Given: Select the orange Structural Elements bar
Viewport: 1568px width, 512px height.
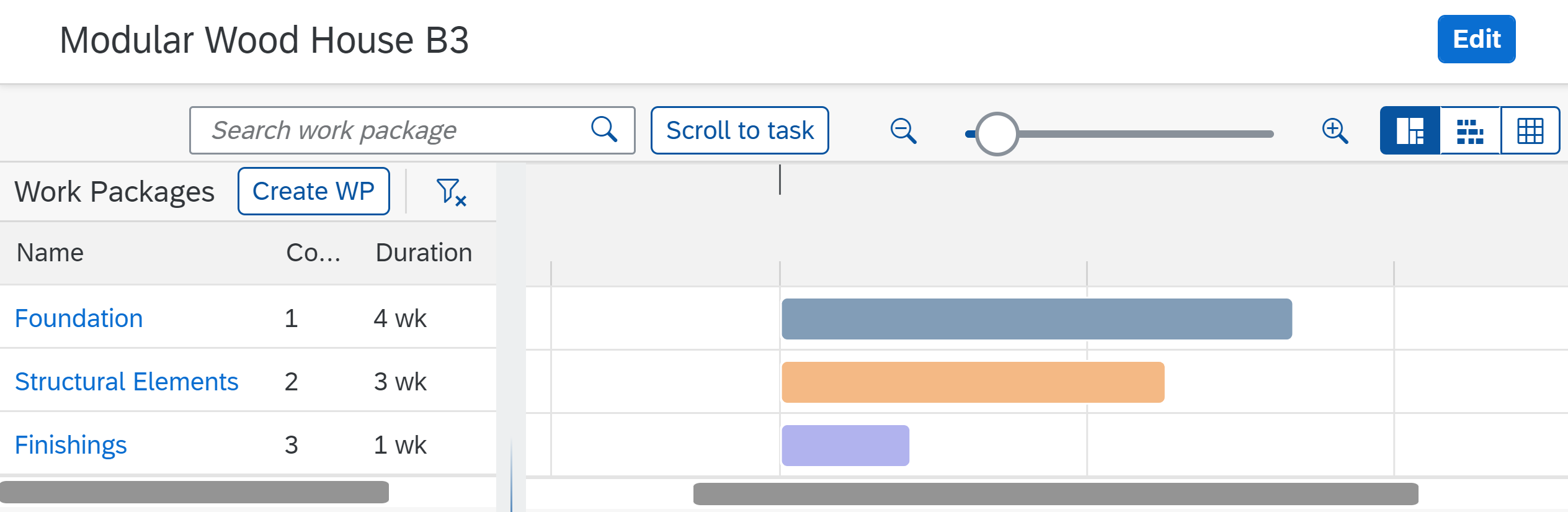Looking at the screenshot, I should [x=973, y=382].
